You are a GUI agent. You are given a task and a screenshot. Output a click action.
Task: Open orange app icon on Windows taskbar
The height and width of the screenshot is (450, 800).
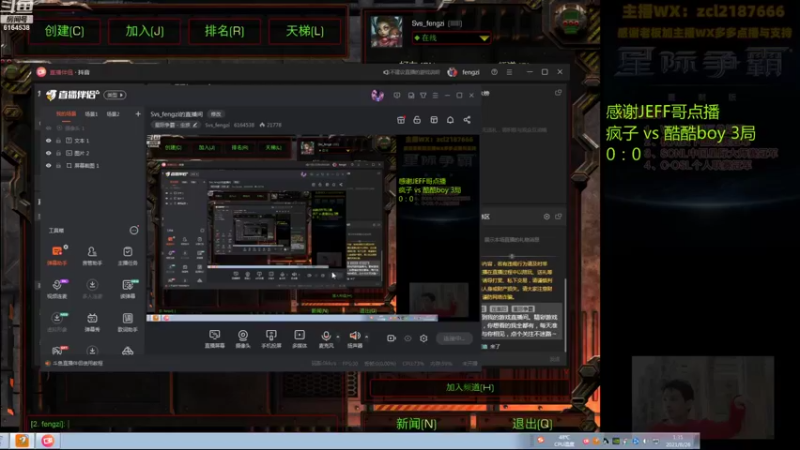21,441
